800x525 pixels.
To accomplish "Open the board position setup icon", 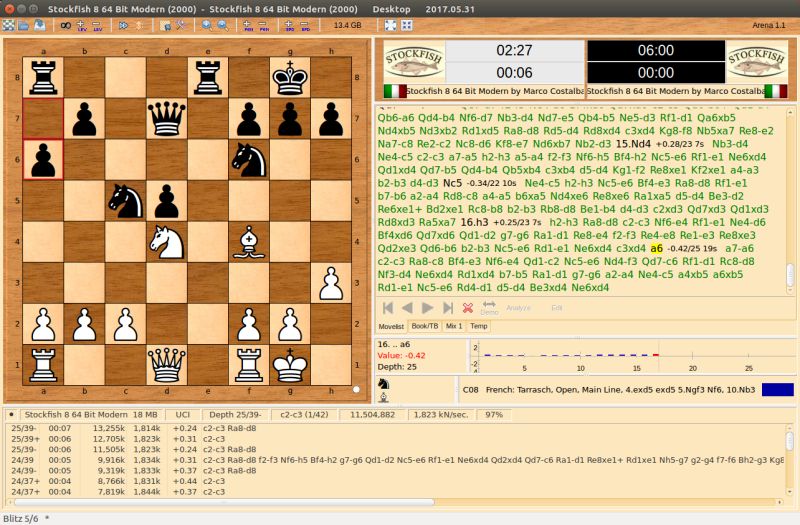I will tap(165, 25).
